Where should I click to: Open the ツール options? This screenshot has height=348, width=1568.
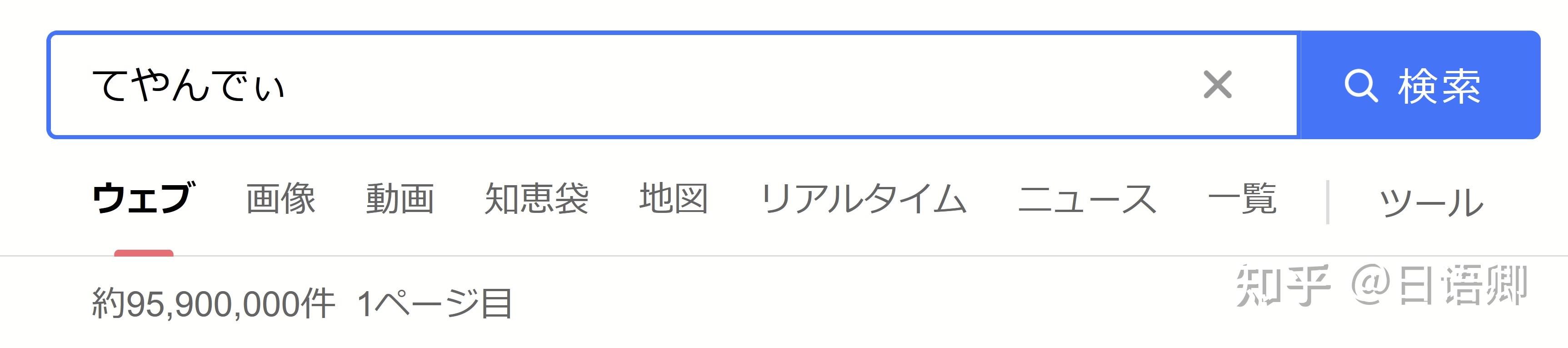1431,202
